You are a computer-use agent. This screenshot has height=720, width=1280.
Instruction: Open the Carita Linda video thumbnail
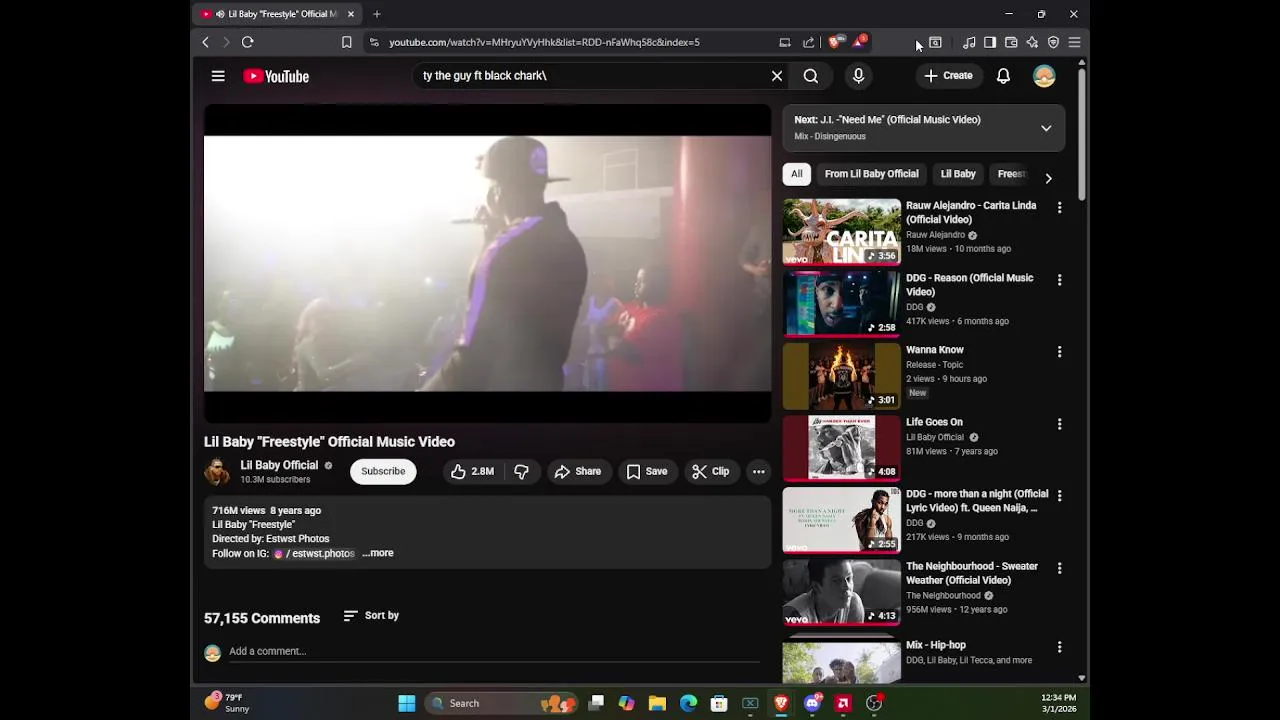[842, 232]
